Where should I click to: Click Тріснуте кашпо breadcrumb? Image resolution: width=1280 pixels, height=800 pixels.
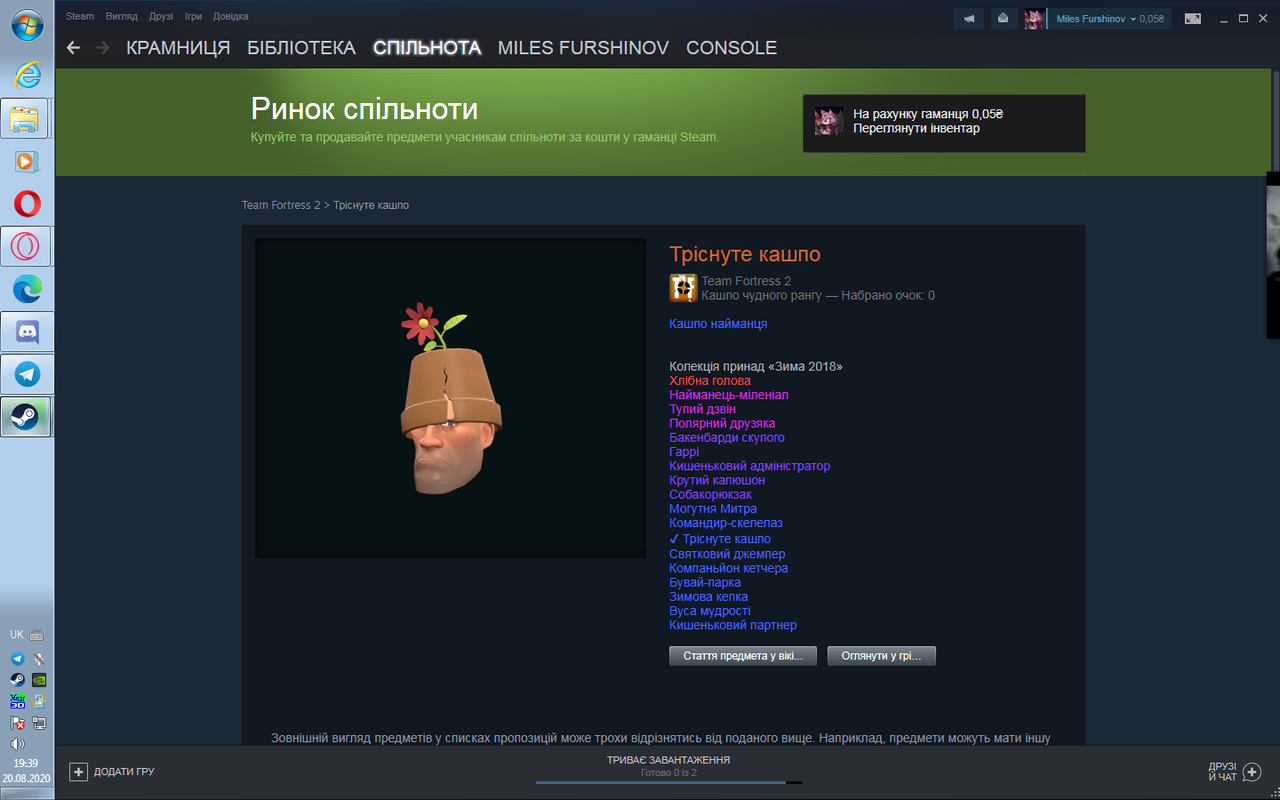(371, 205)
